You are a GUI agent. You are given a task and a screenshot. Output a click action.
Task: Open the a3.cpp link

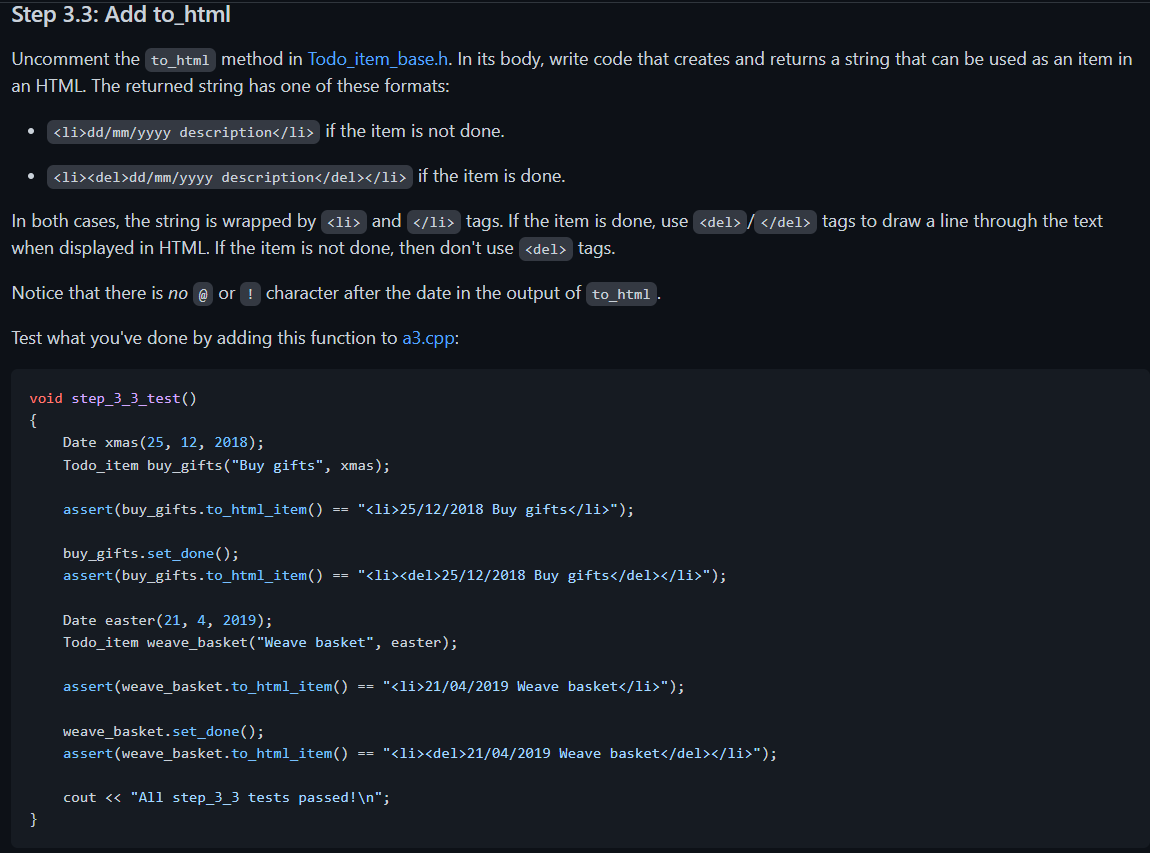(x=428, y=338)
